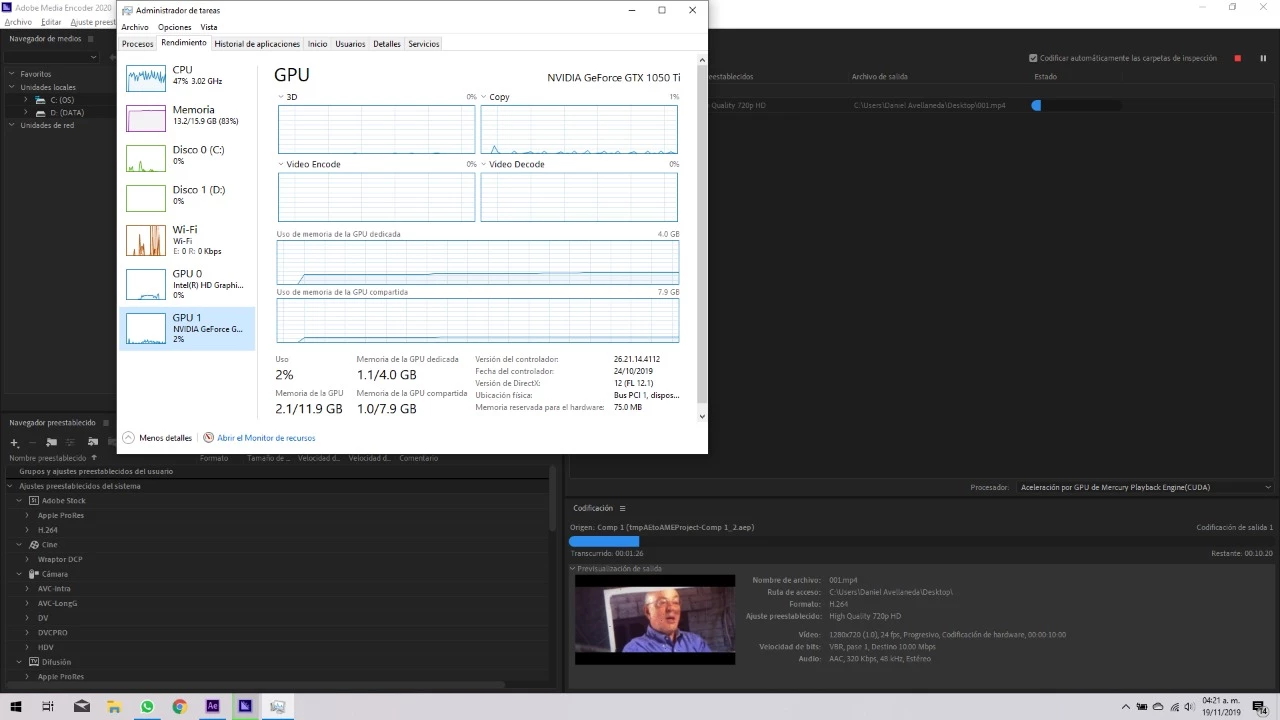Switch to Historial de aplicaciones tab

(x=257, y=44)
